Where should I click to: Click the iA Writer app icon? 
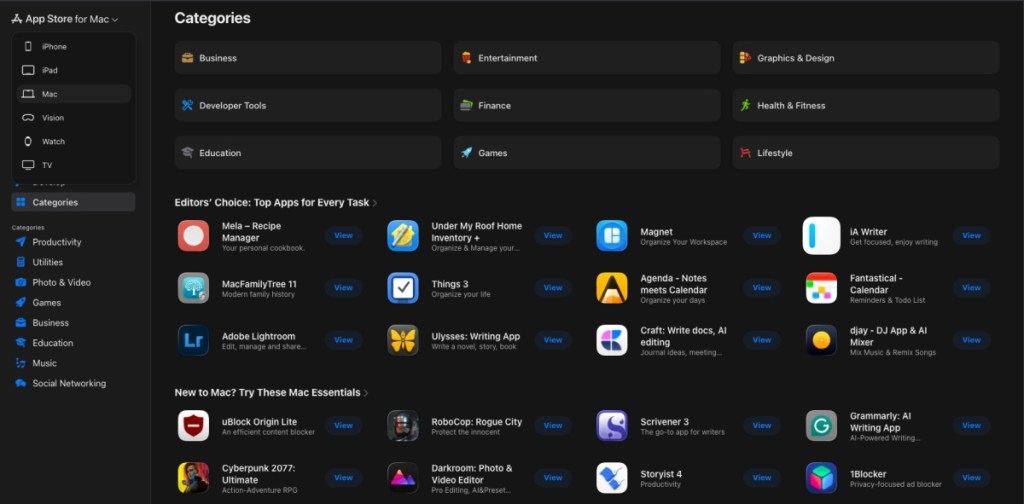pos(822,236)
